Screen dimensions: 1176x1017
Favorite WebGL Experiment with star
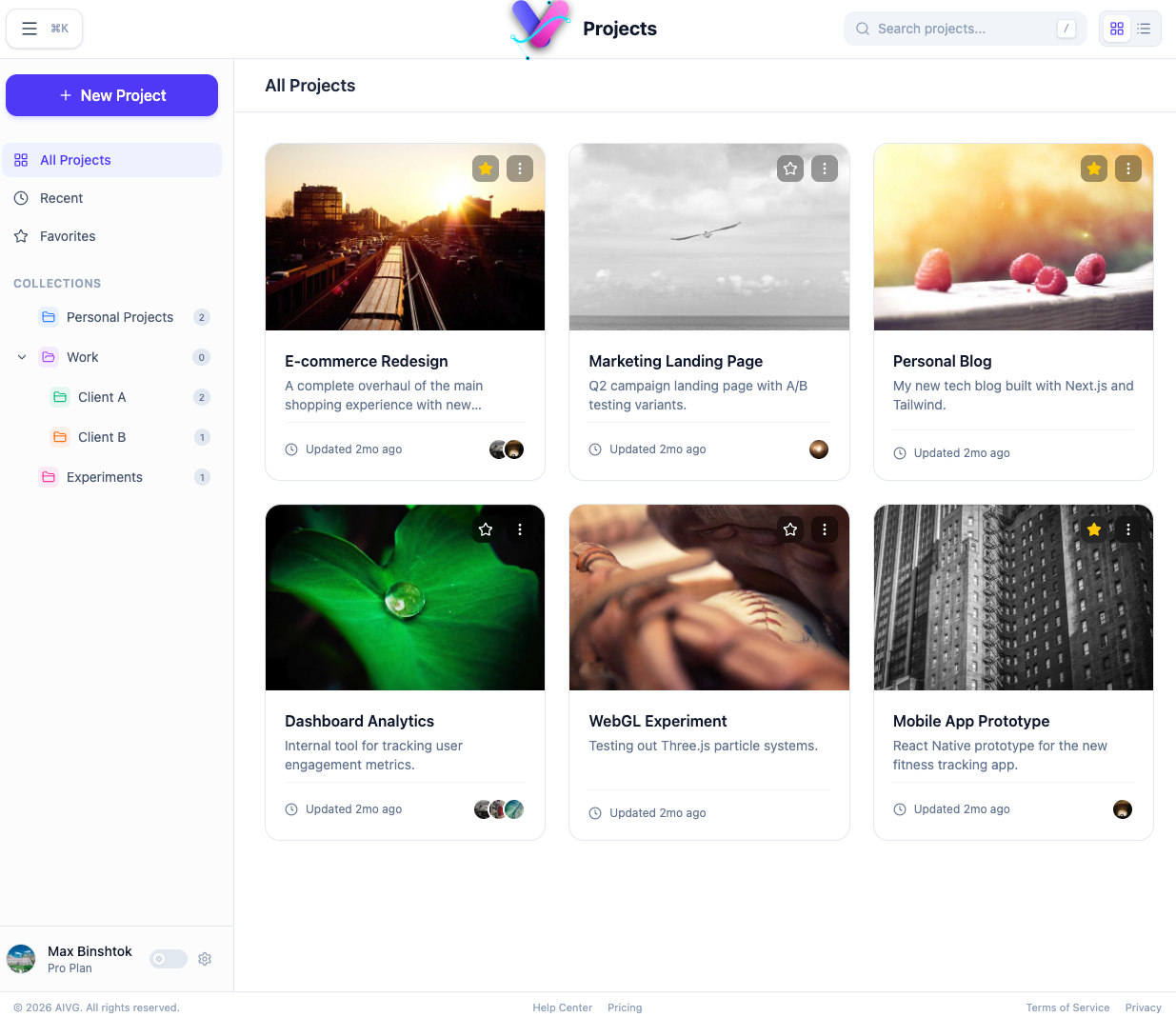tap(790, 529)
